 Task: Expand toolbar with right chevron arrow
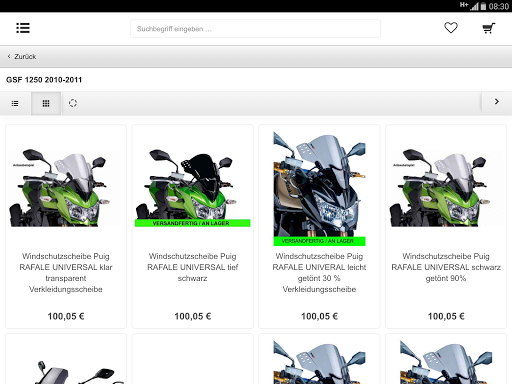[x=497, y=102]
